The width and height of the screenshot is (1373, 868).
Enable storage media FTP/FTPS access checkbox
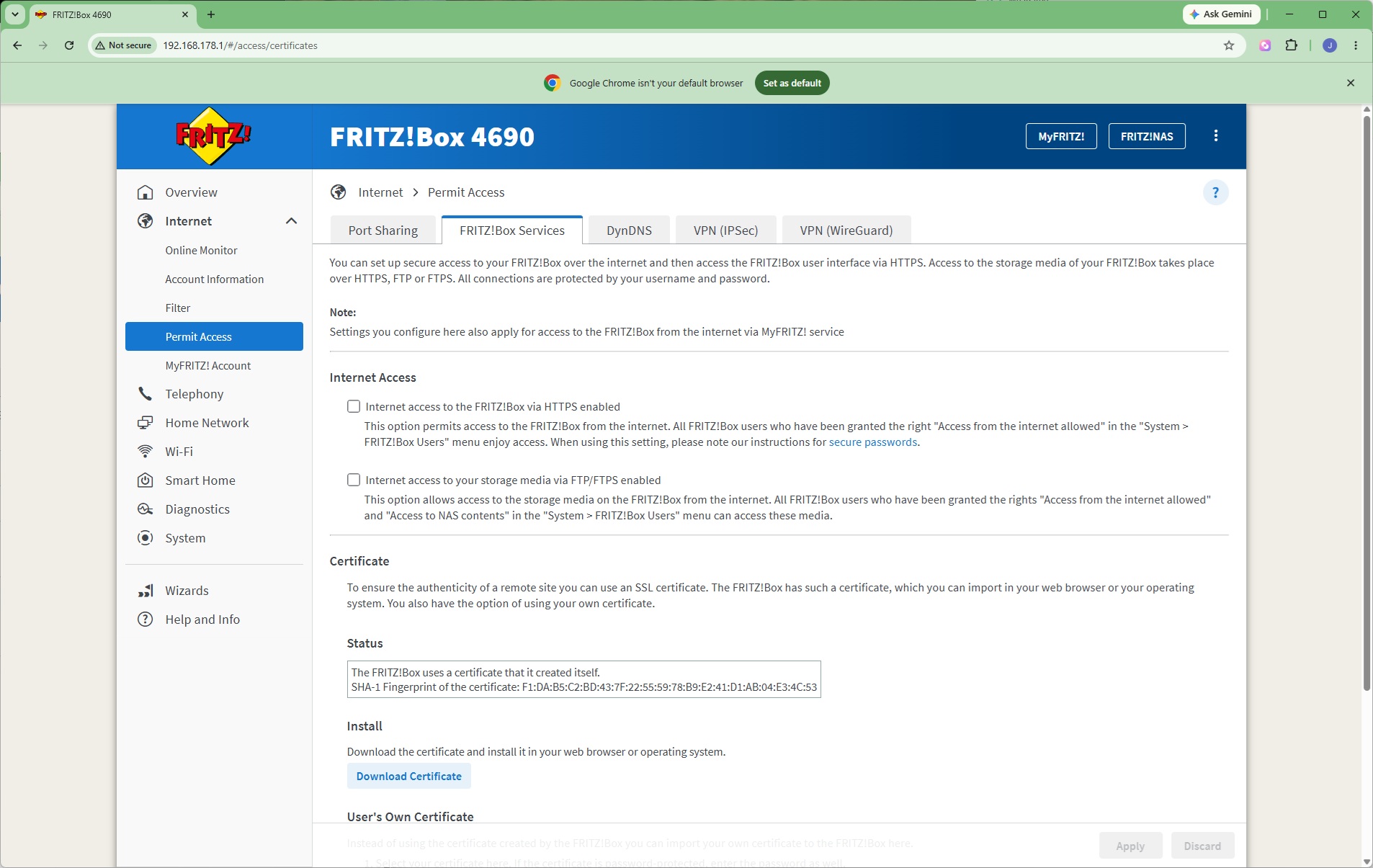pyautogui.click(x=354, y=480)
